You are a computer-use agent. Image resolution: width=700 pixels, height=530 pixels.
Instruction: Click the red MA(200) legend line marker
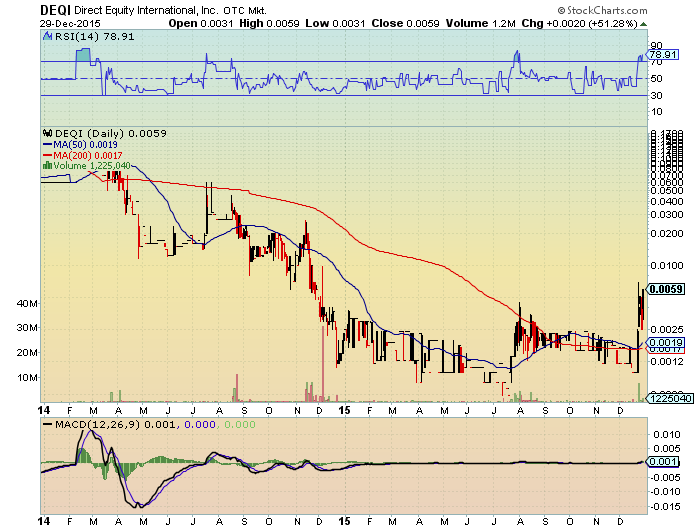click(47, 155)
